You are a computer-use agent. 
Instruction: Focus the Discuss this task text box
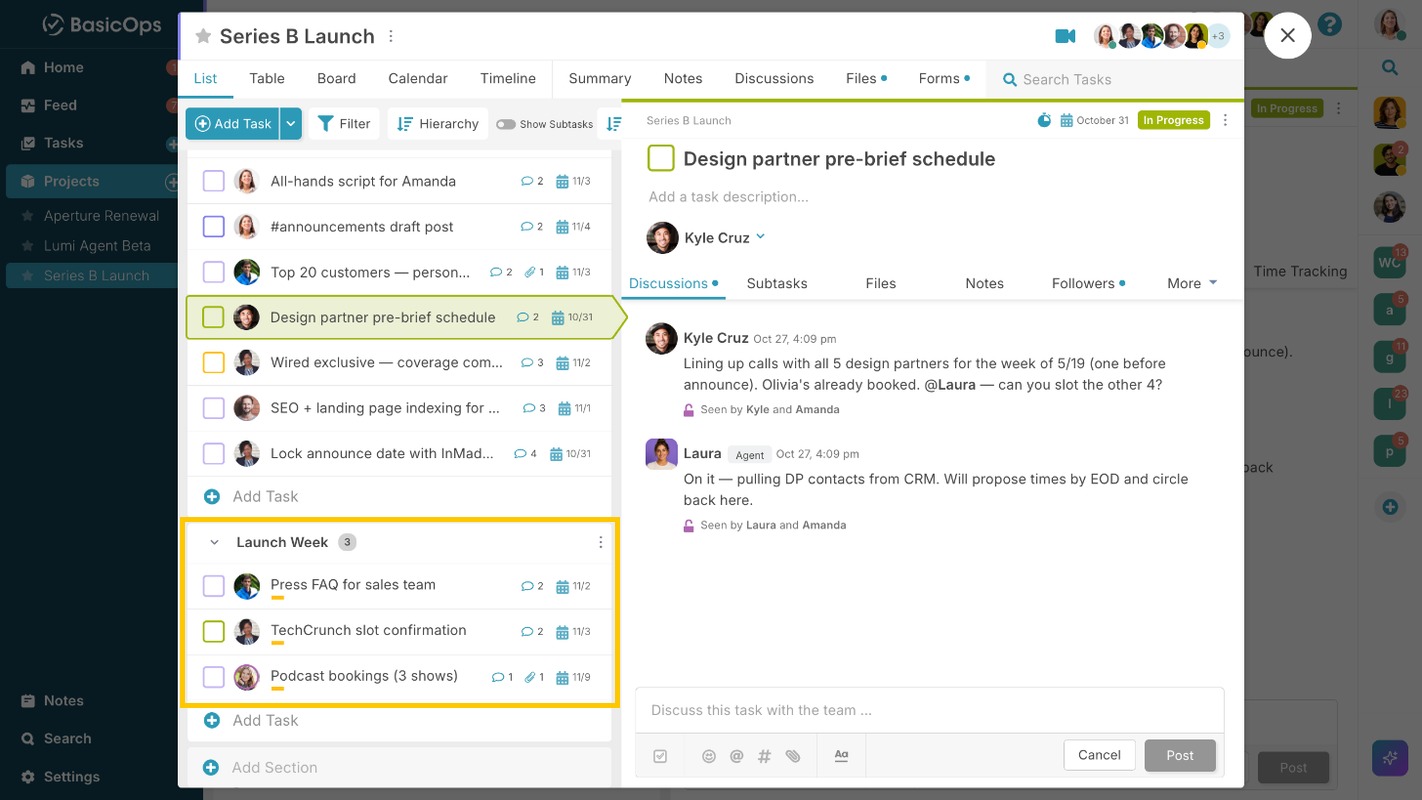tap(929, 710)
